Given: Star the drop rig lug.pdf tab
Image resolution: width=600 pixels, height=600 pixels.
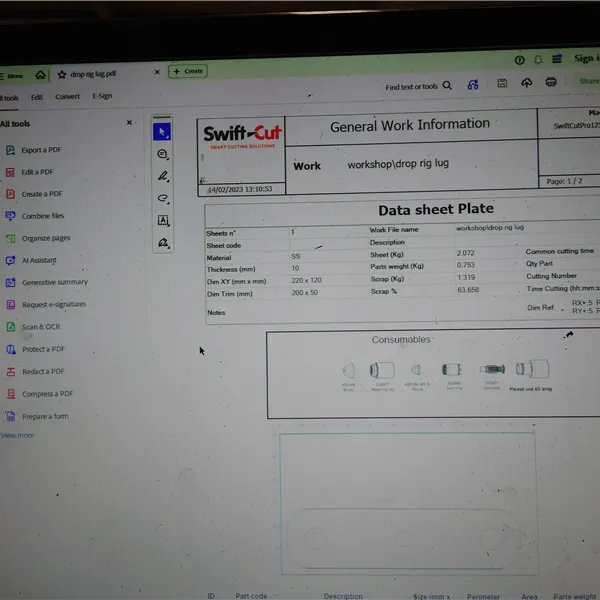Looking at the screenshot, I should click(62, 75).
